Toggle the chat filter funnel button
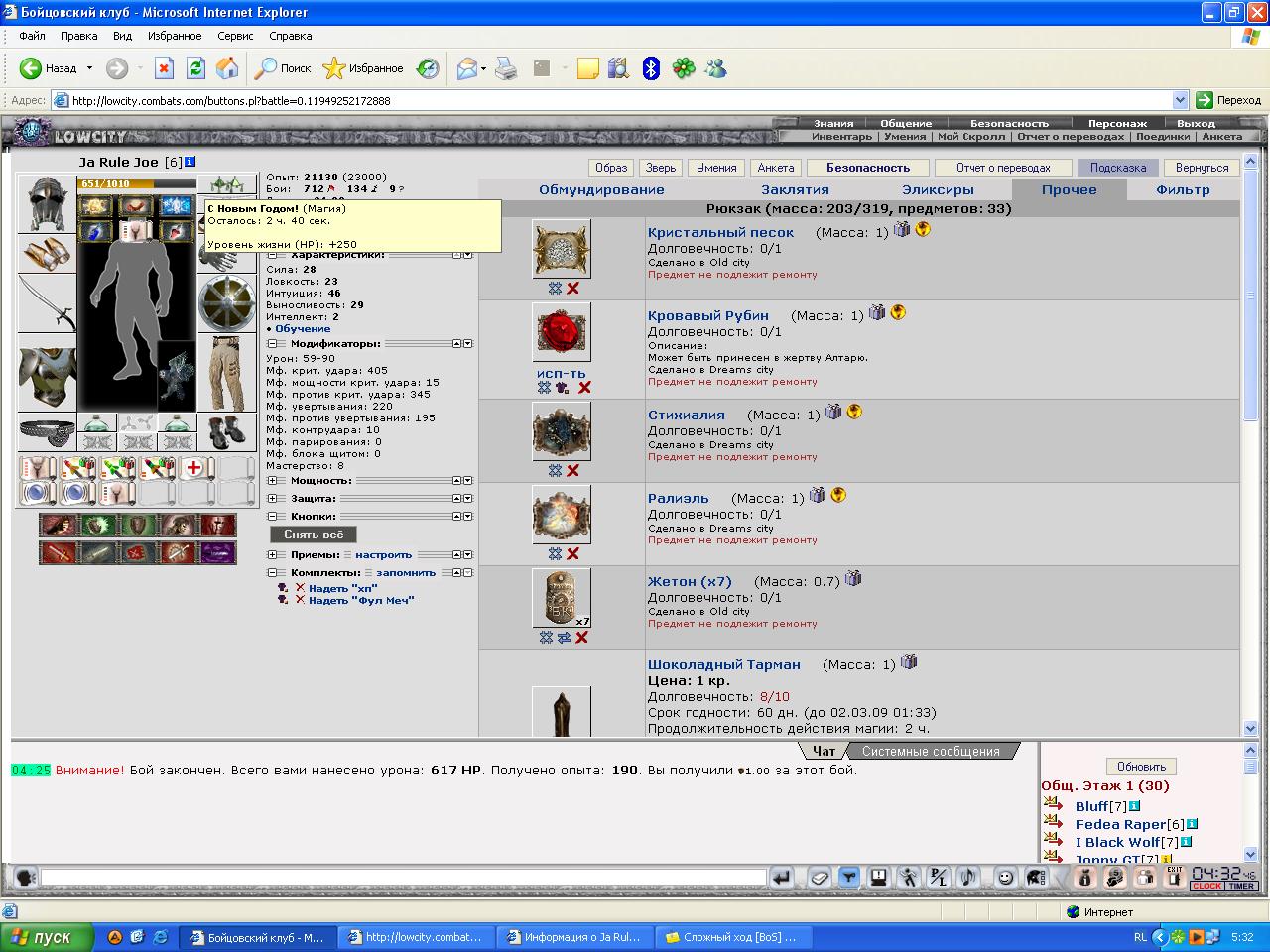Image resolution: width=1270 pixels, height=952 pixels. pos(848,877)
